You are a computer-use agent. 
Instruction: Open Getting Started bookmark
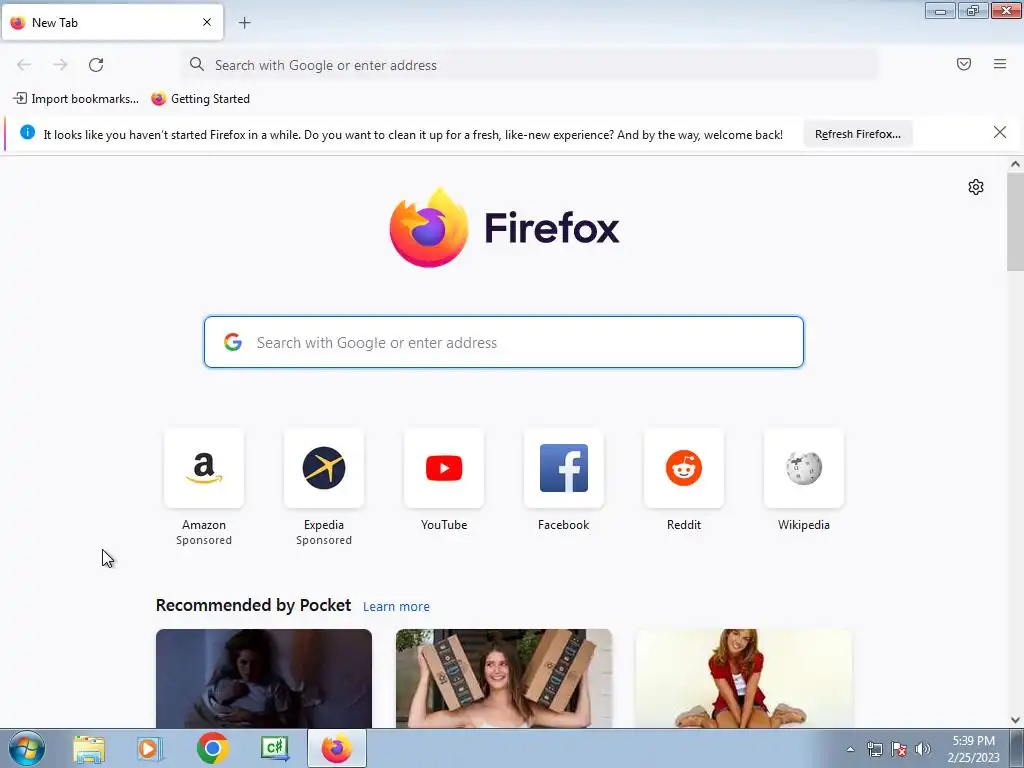[x=200, y=99]
